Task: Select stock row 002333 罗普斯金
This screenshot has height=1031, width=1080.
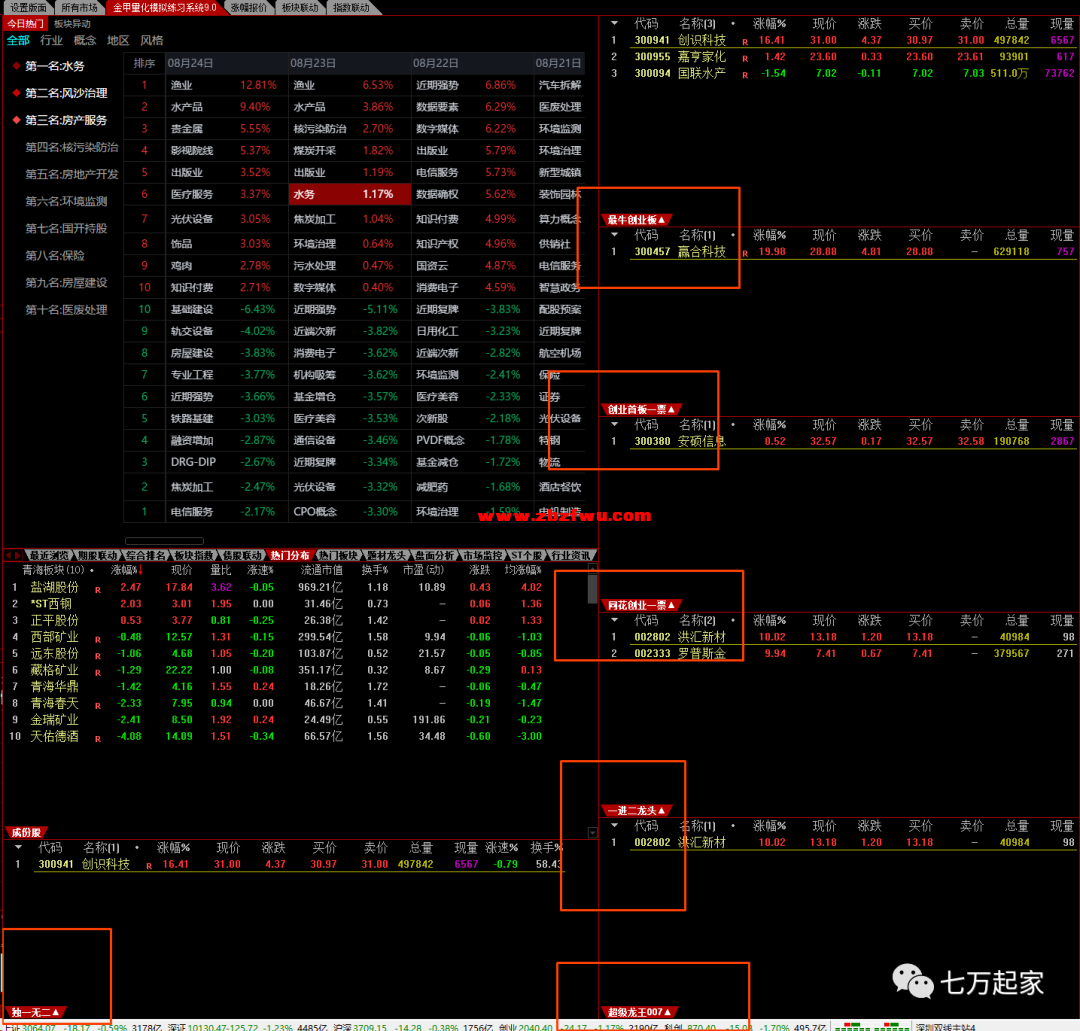Action: pyautogui.click(x=840, y=654)
